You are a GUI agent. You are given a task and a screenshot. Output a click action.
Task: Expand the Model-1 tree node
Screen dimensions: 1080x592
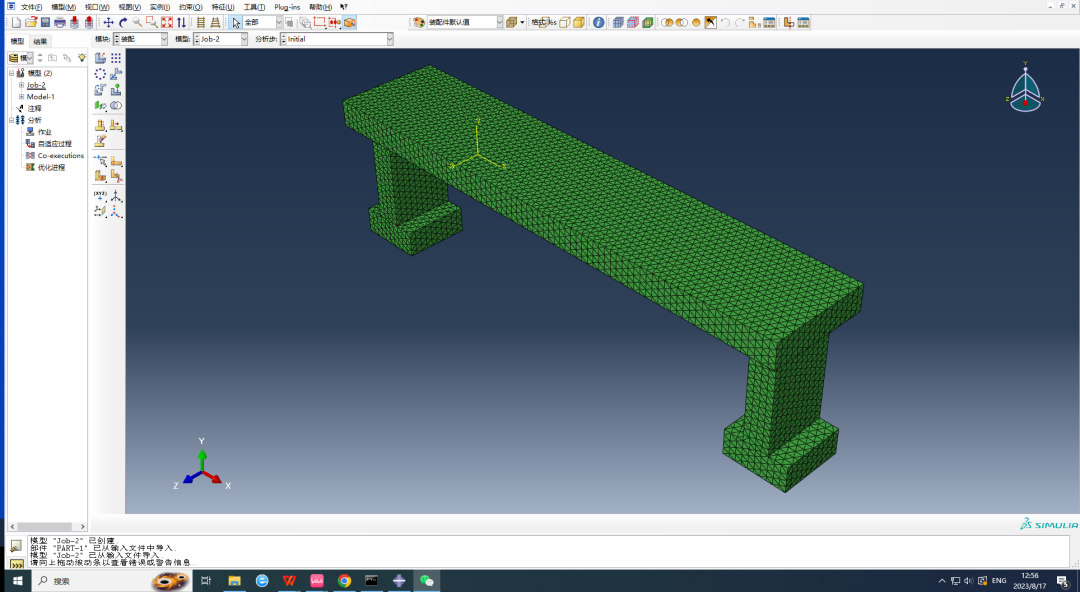tap(21, 97)
